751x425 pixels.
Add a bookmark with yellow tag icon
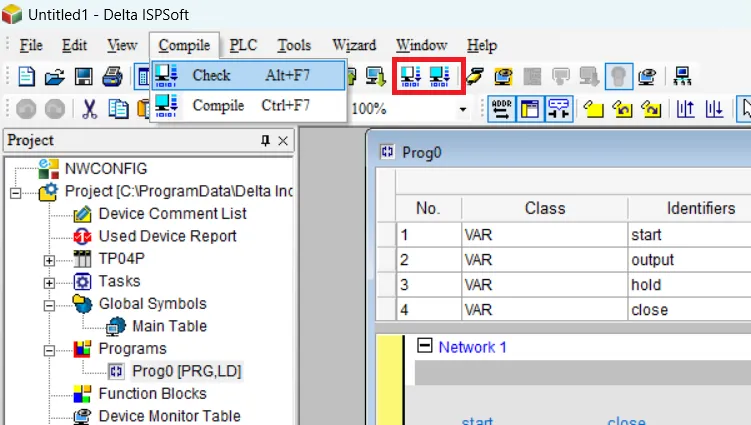(x=593, y=109)
